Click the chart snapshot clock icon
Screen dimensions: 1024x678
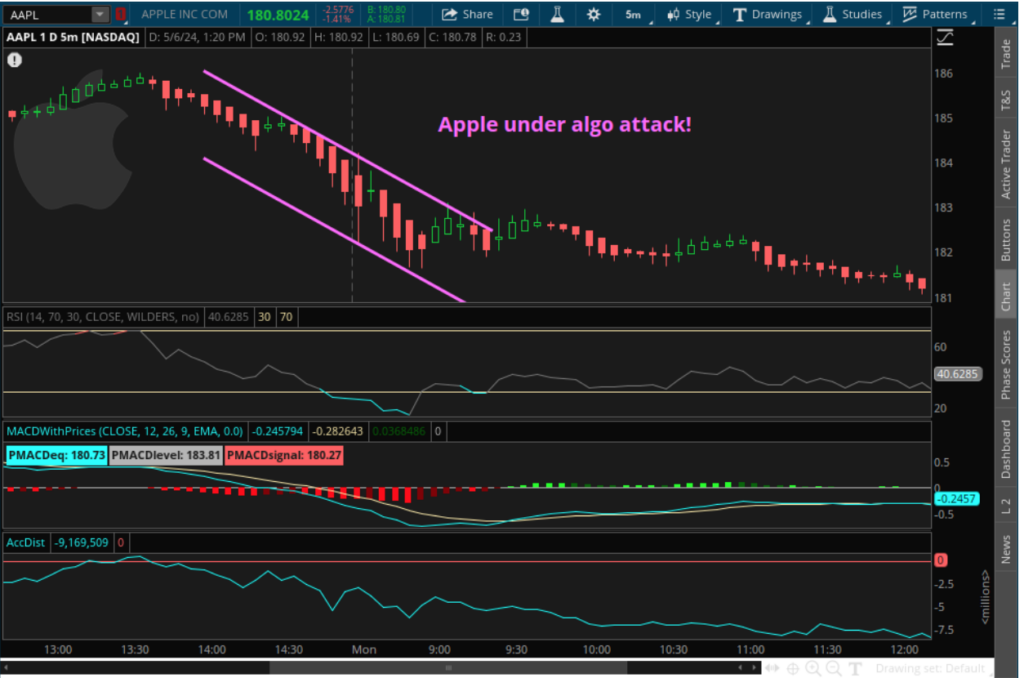[x=521, y=14]
